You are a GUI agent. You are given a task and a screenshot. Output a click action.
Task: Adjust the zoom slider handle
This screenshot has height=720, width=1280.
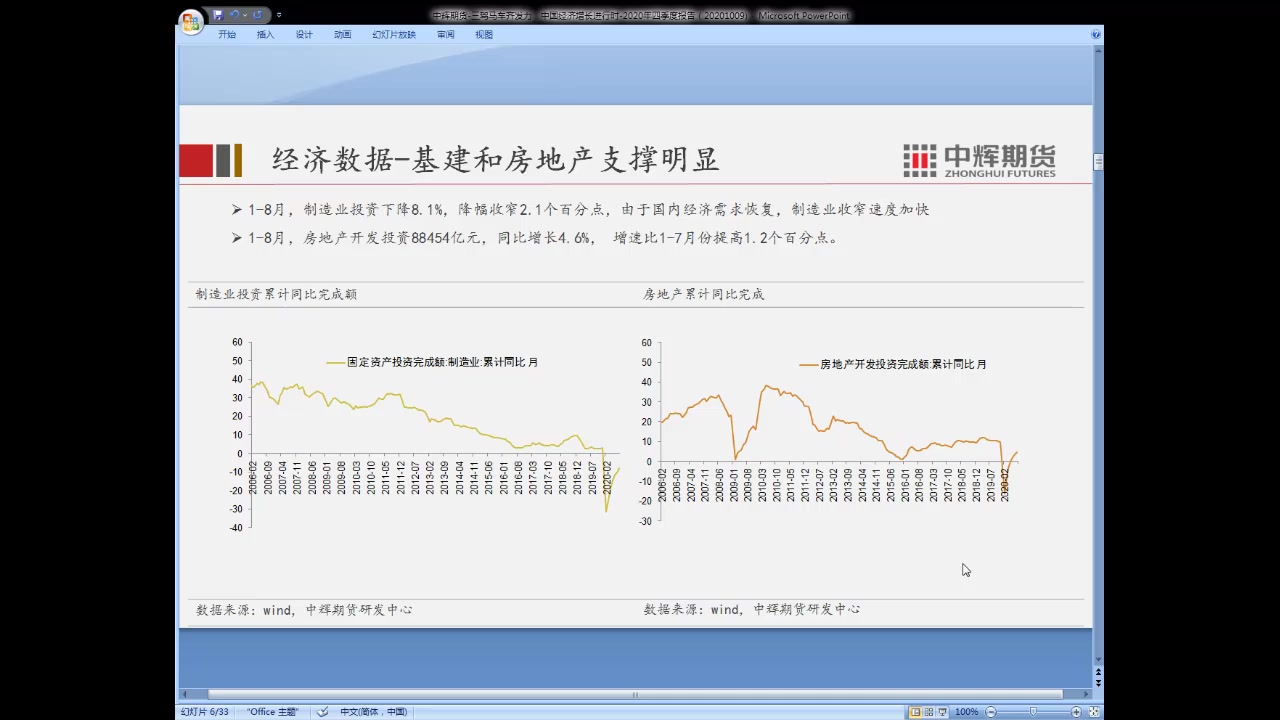click(1033, 712)
